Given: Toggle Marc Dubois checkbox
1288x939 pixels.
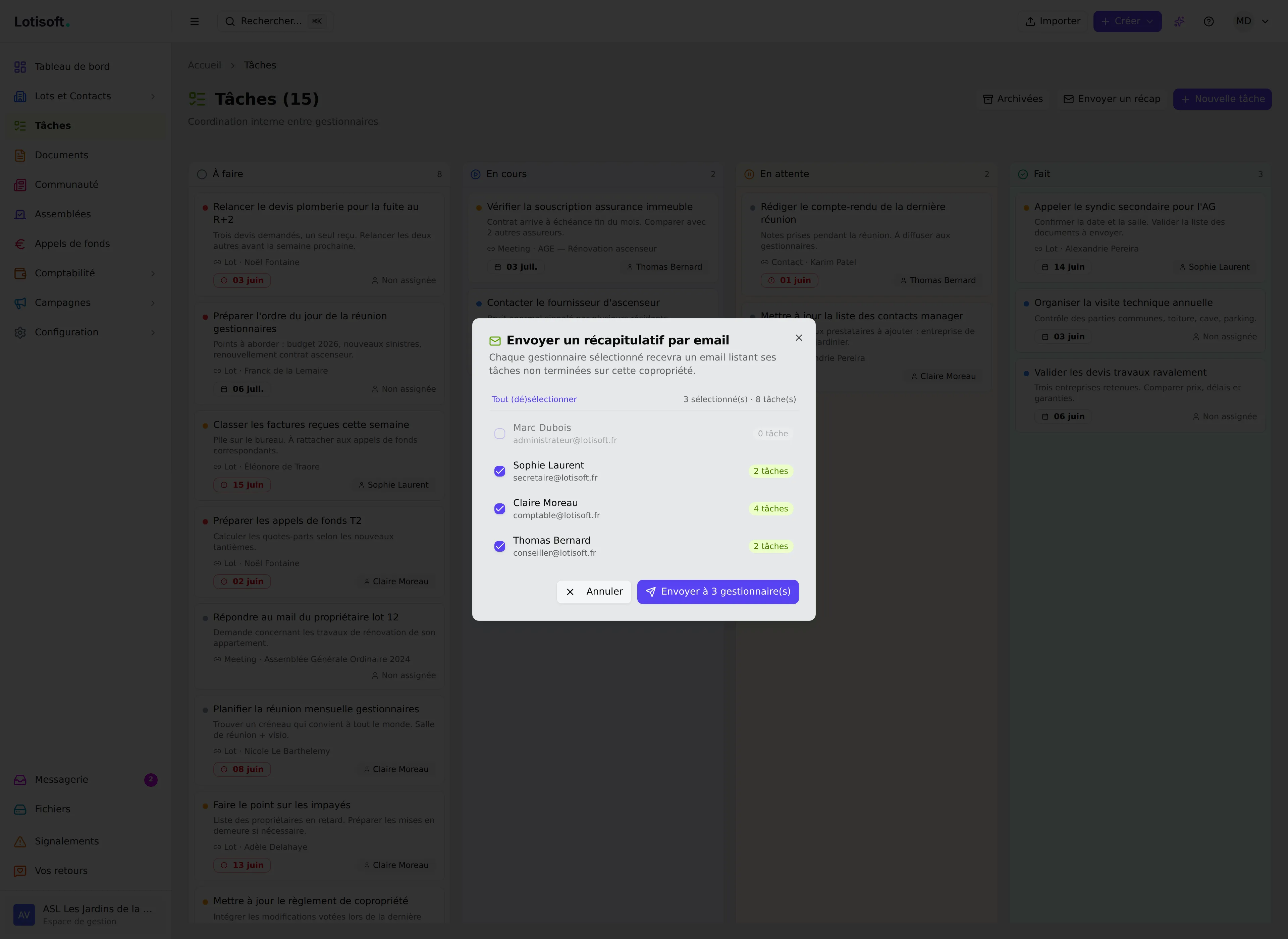Looking at the screenshot, I should (x=500, y=434).
